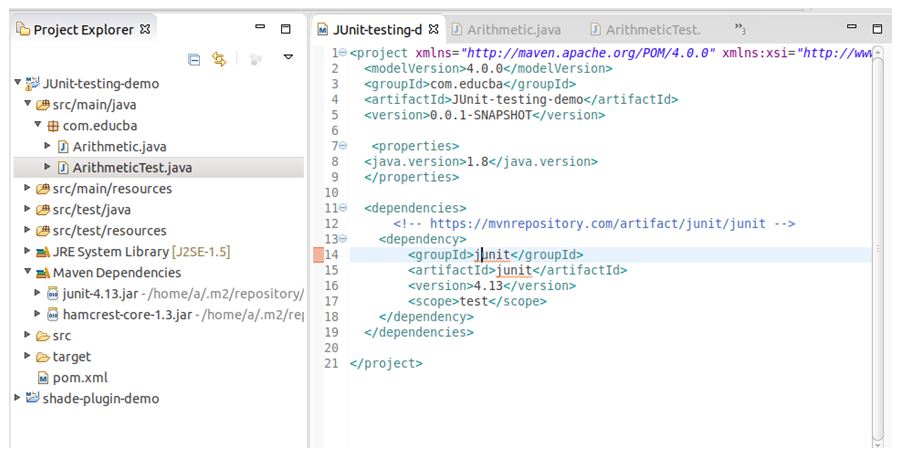
Task: Close the Project Explorer view tab
Action: (145, 29)
